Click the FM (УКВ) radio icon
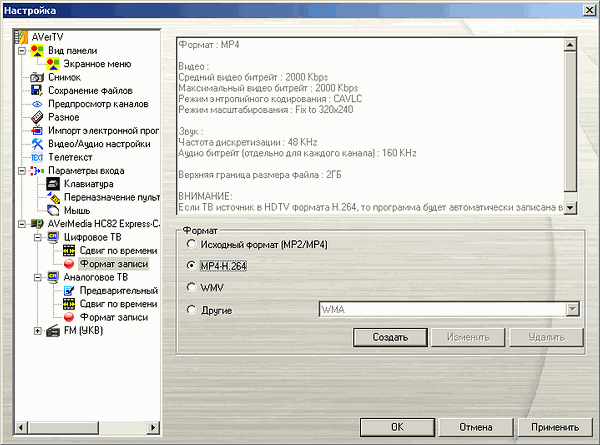Screen dimensions: 600x445 [53, 331]
